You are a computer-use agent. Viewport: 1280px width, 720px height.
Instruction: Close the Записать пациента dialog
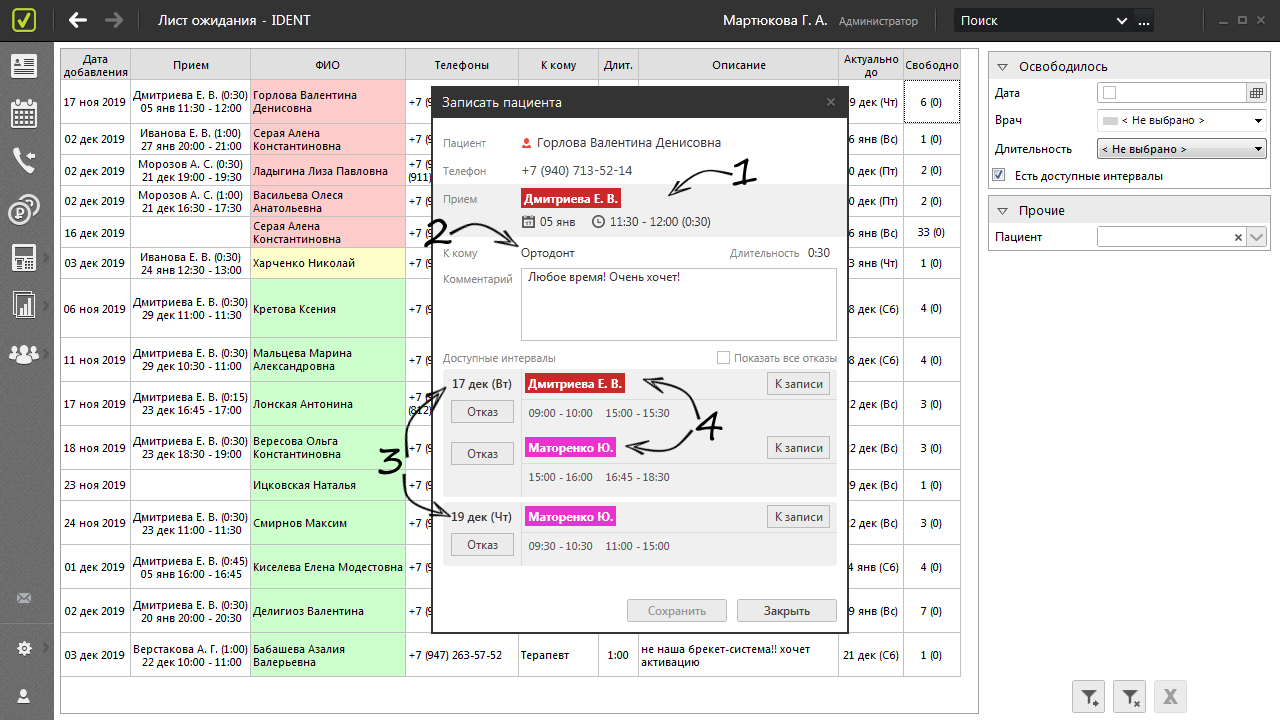[831, 102]
